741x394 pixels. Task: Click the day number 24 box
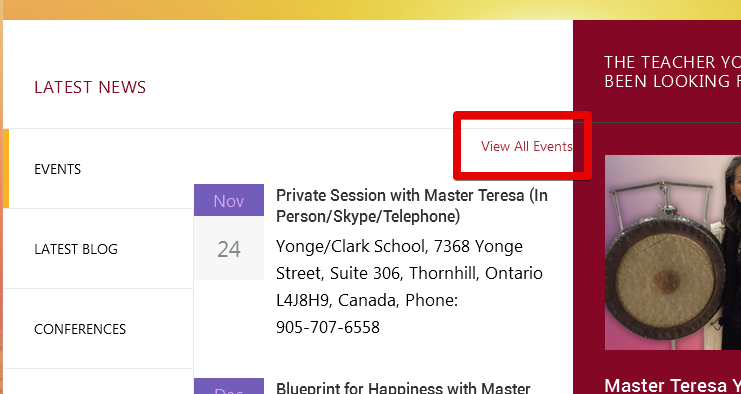coord(229,248)
